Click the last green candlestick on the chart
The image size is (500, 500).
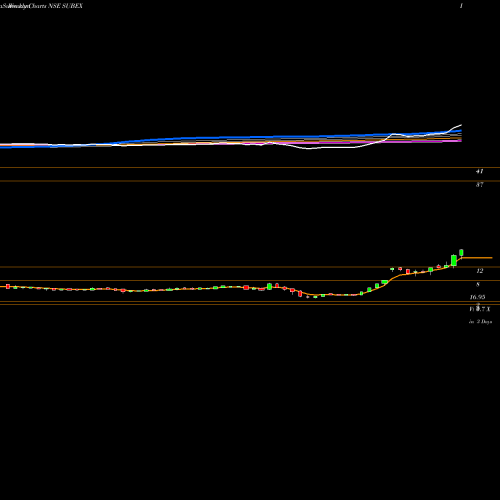(x=461, y=252)
